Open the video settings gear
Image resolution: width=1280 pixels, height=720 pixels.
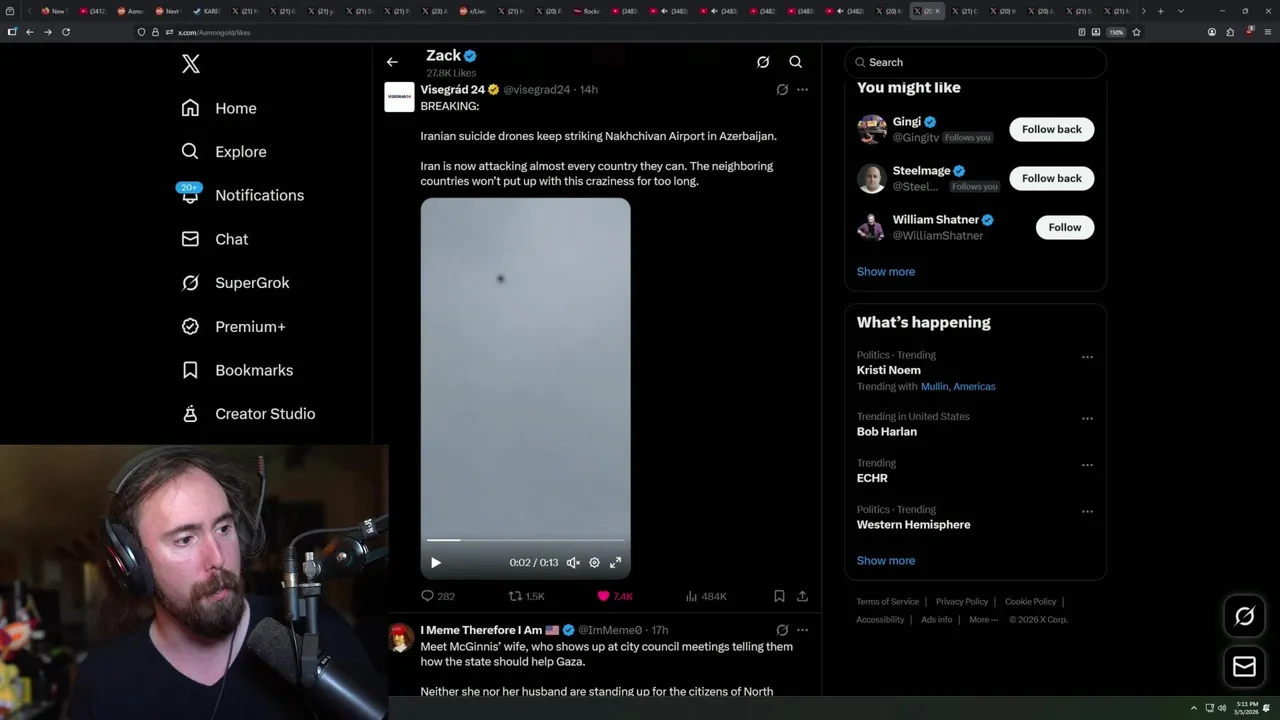point(594,563)
